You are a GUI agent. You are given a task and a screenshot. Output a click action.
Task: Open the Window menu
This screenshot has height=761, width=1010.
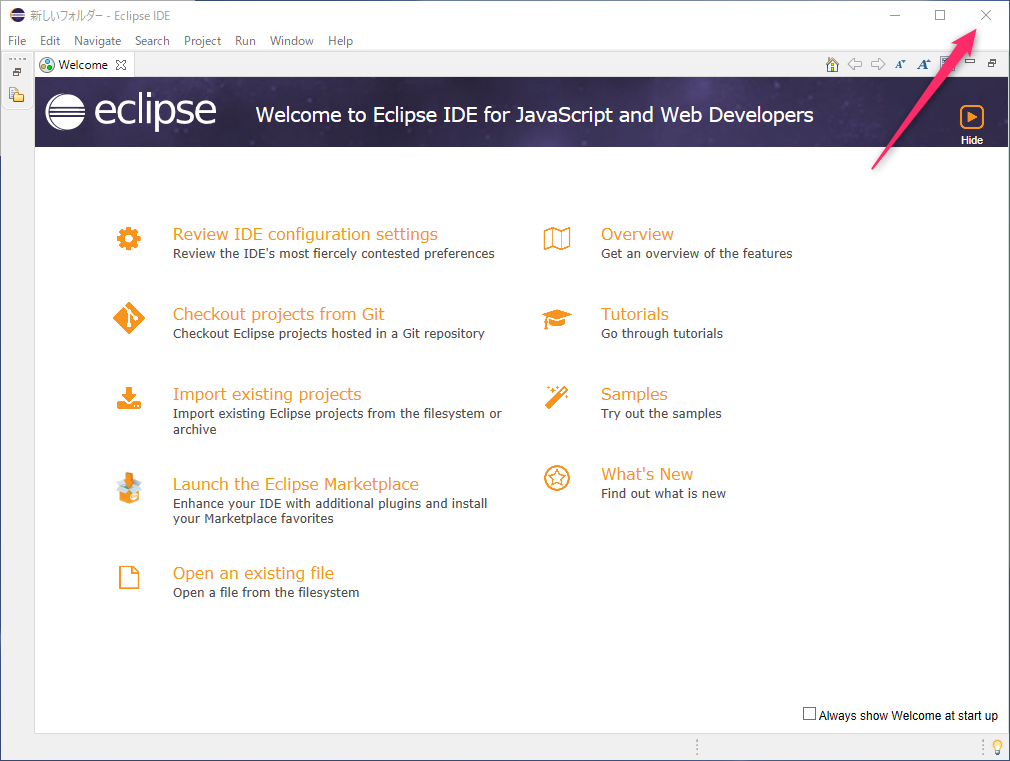click(291, 41)
